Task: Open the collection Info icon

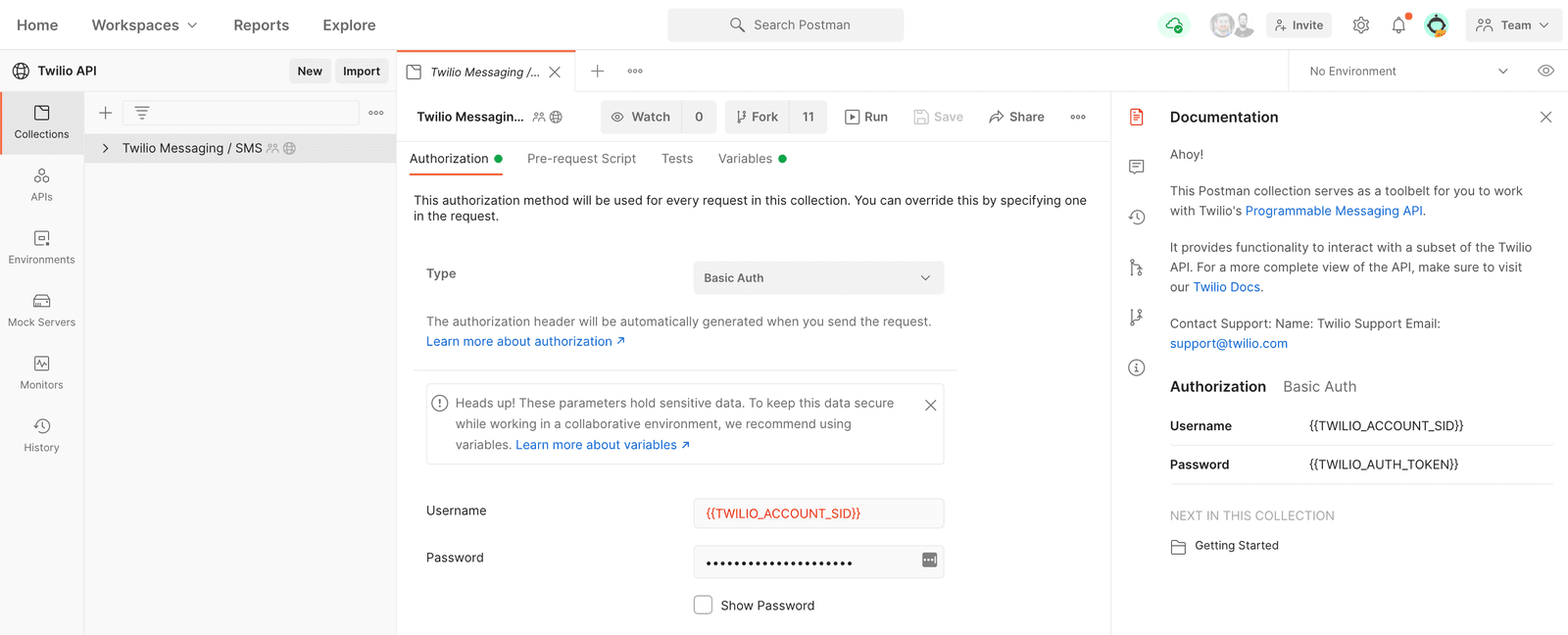Action: click(x=1137, y=367)
